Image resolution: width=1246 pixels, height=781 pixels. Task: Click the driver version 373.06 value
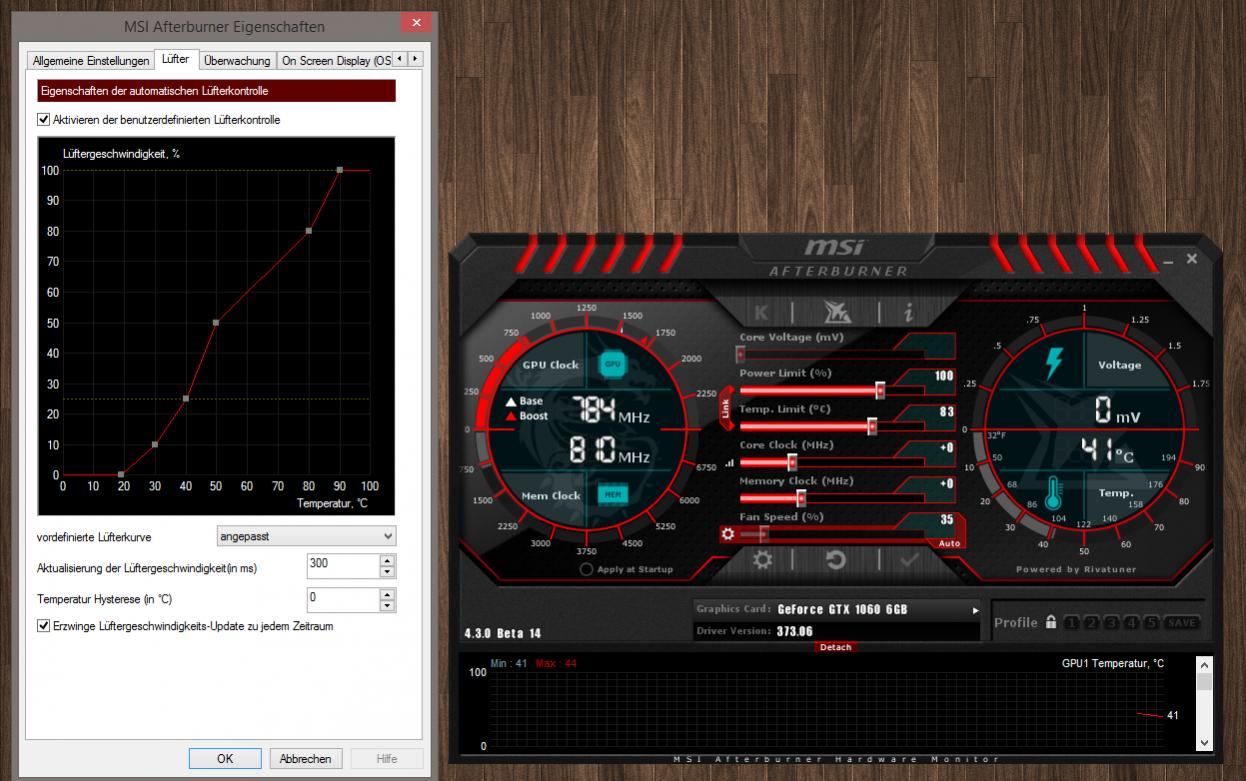[x=795, y=631]
